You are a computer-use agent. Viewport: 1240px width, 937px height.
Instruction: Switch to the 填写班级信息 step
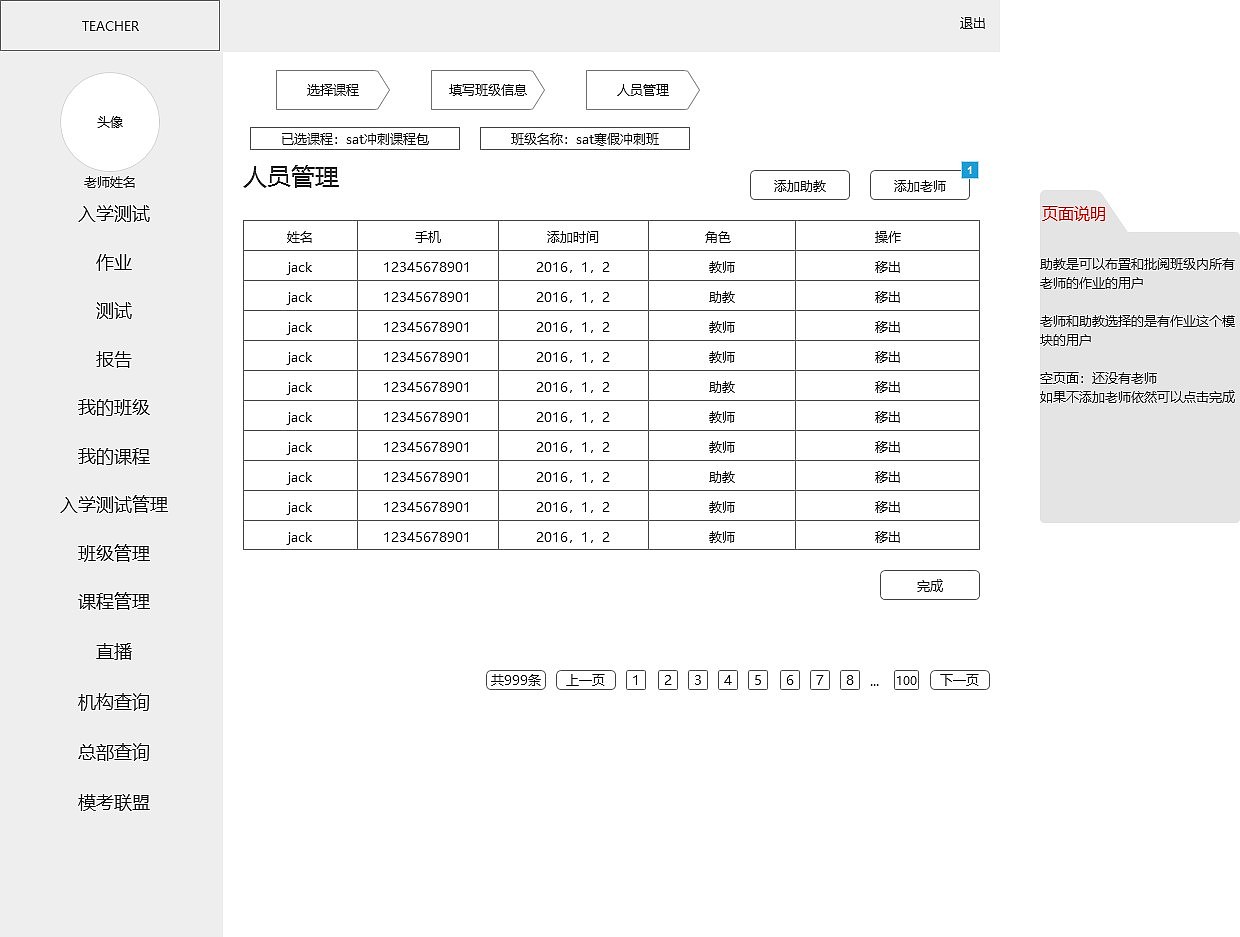click(x=481, y=90)
